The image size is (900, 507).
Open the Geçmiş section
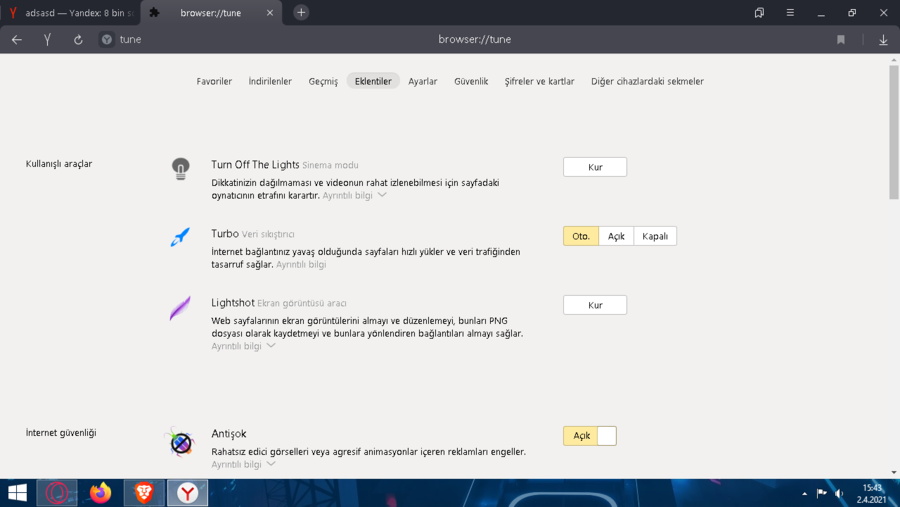click(x=323, y=82)
